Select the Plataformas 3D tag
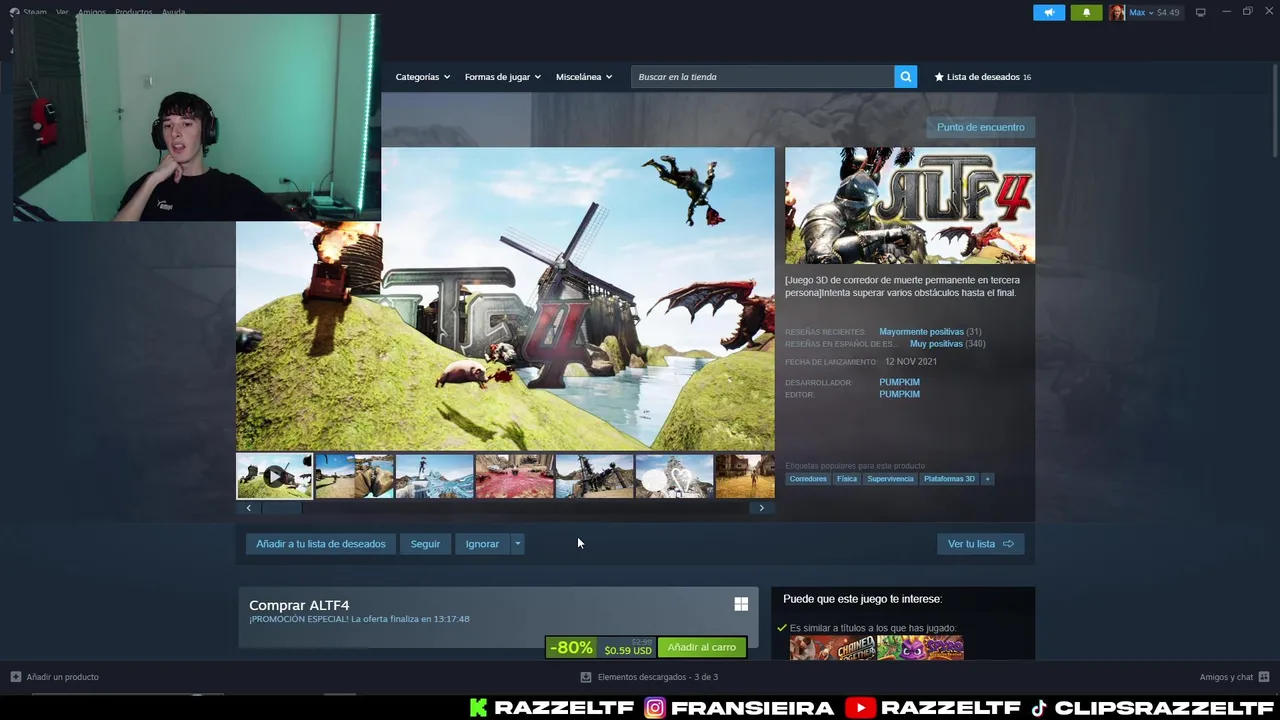 (x=949, y=479)
